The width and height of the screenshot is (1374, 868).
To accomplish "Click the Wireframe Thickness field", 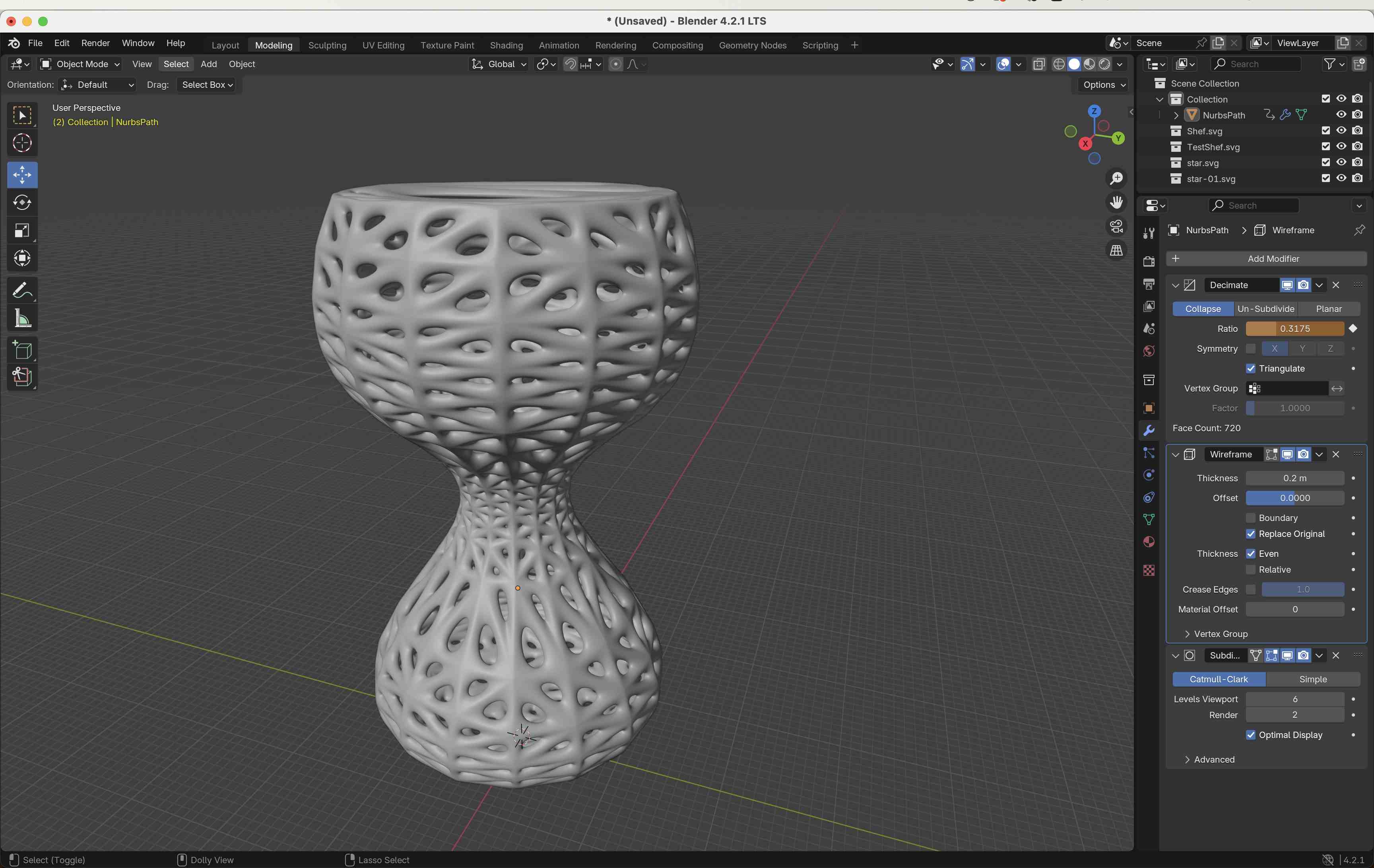I will 1295,478.
